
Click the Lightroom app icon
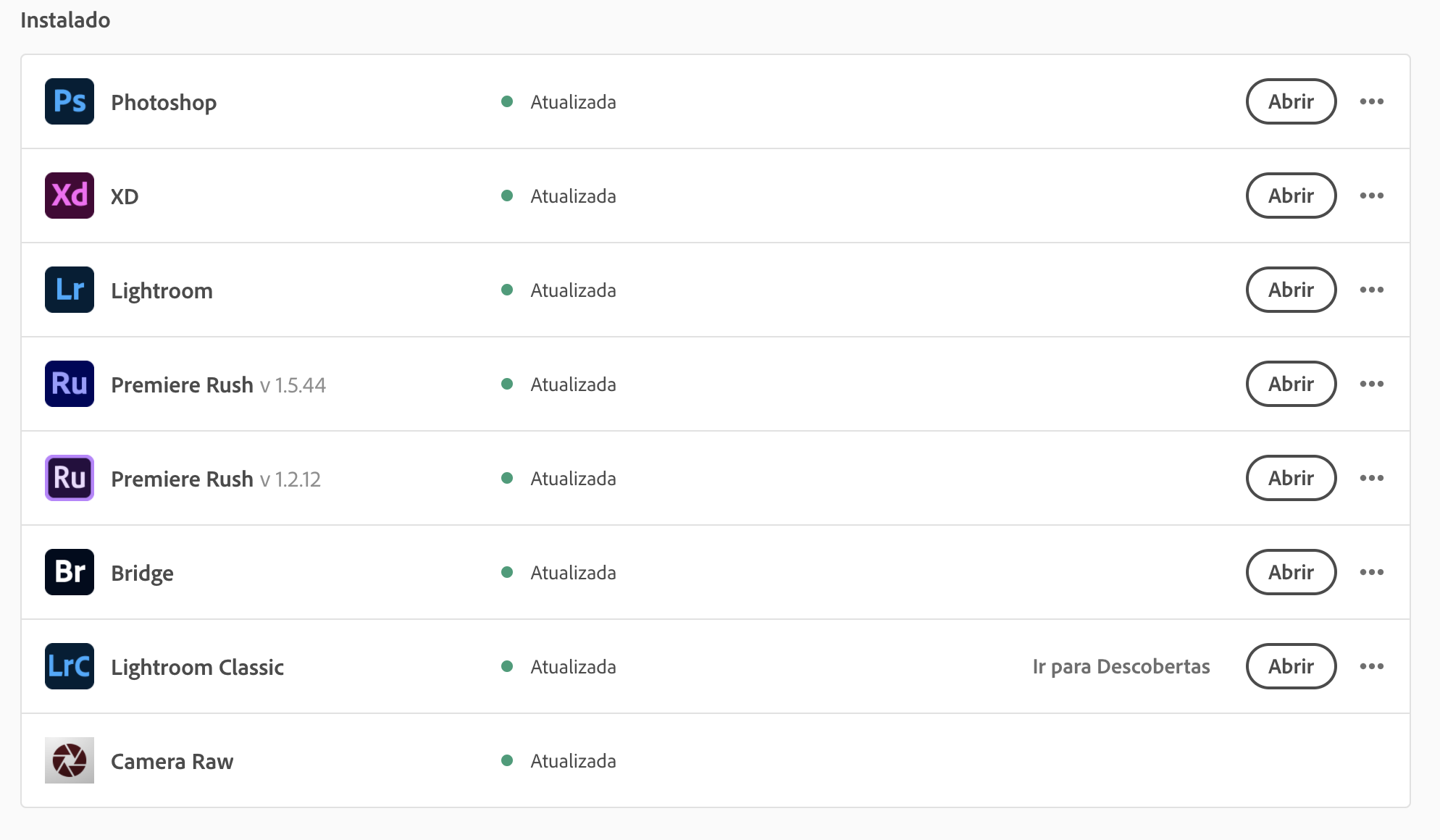point(69,290)
